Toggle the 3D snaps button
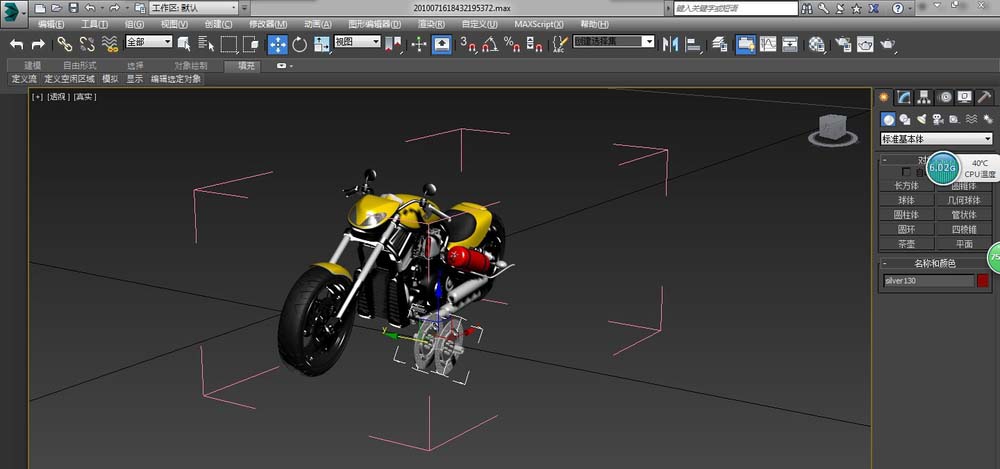 click(x=468, y=44)
